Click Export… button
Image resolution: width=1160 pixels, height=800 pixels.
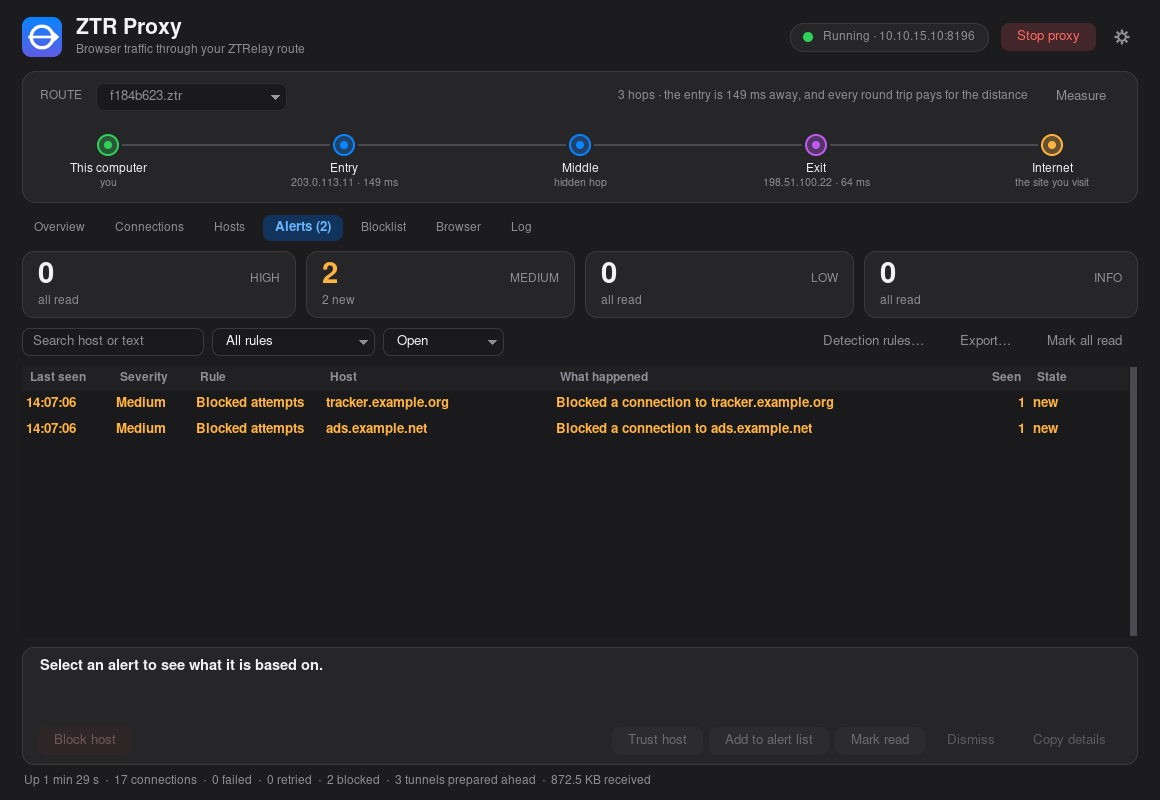985,341
